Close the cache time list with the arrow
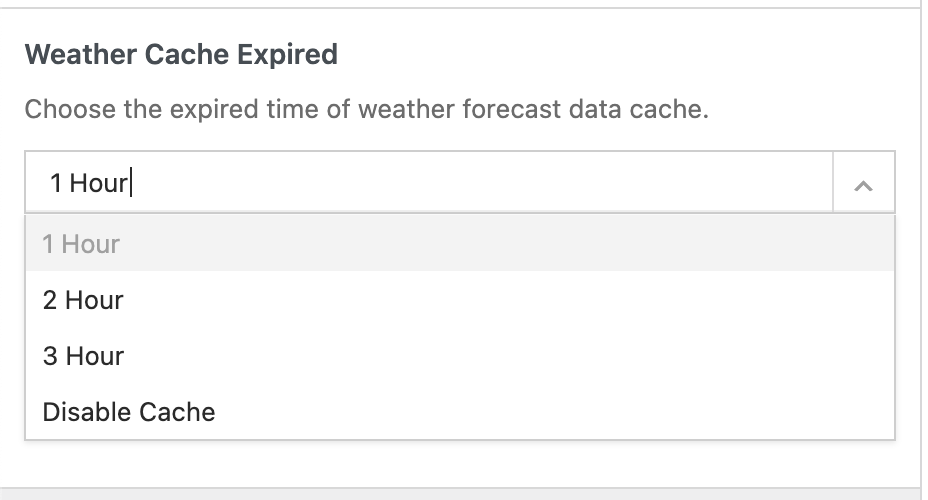This screenshot has width=928, height=500. pyautogui.click(x=863, y=182)
